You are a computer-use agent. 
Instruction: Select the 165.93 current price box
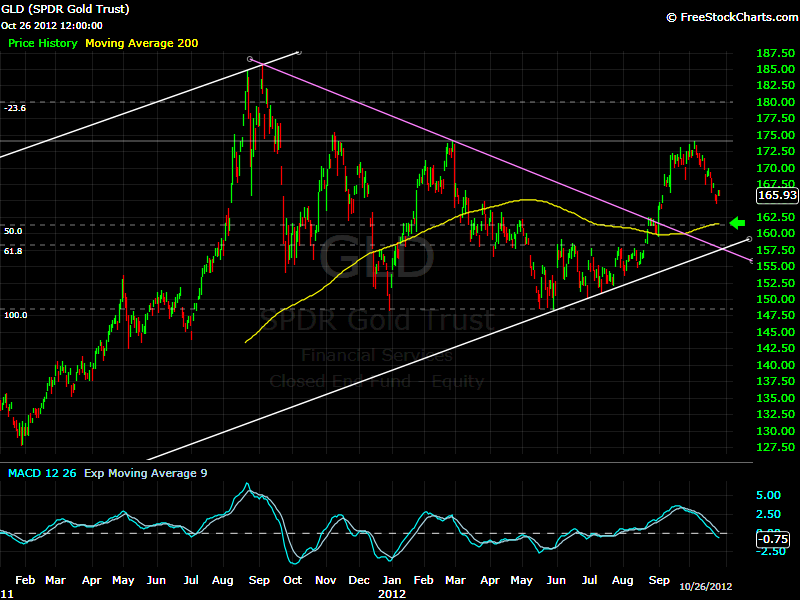tap(777, 195)
